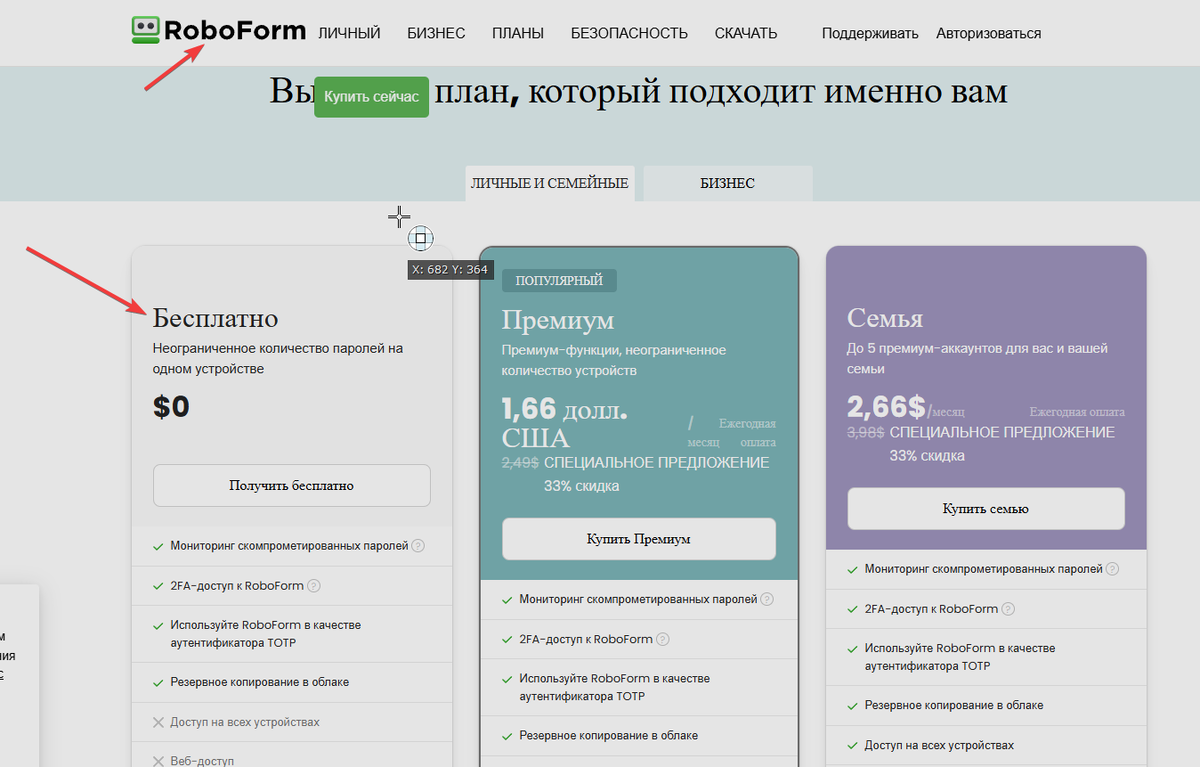The height and width of the screenshot is (767, 1200).
Task: Open the БЕЗОПАСНОСТЬ navigation item
Action: click(x=629, y=33)
